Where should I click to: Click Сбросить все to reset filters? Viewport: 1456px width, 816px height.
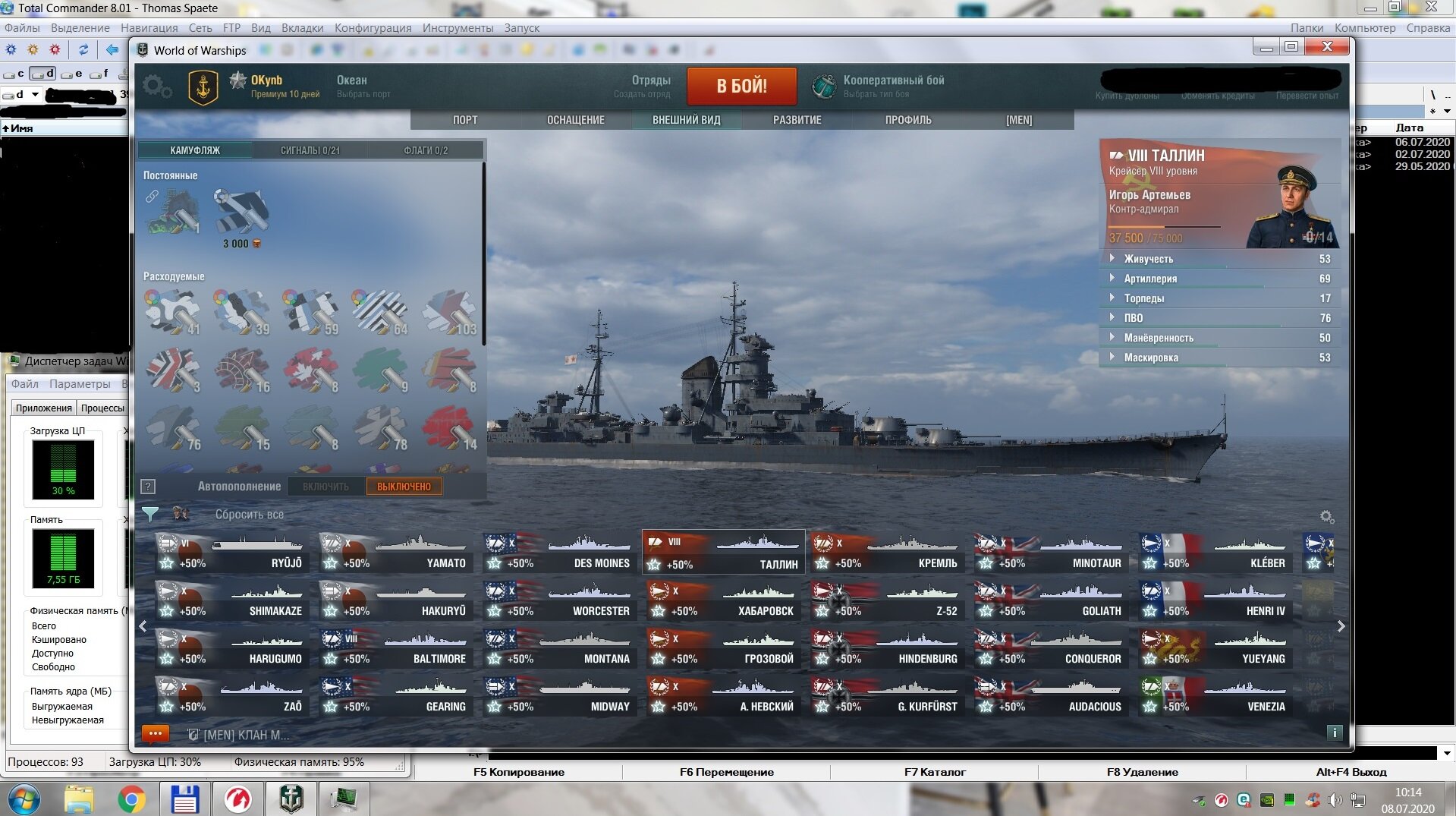(250, 515)
